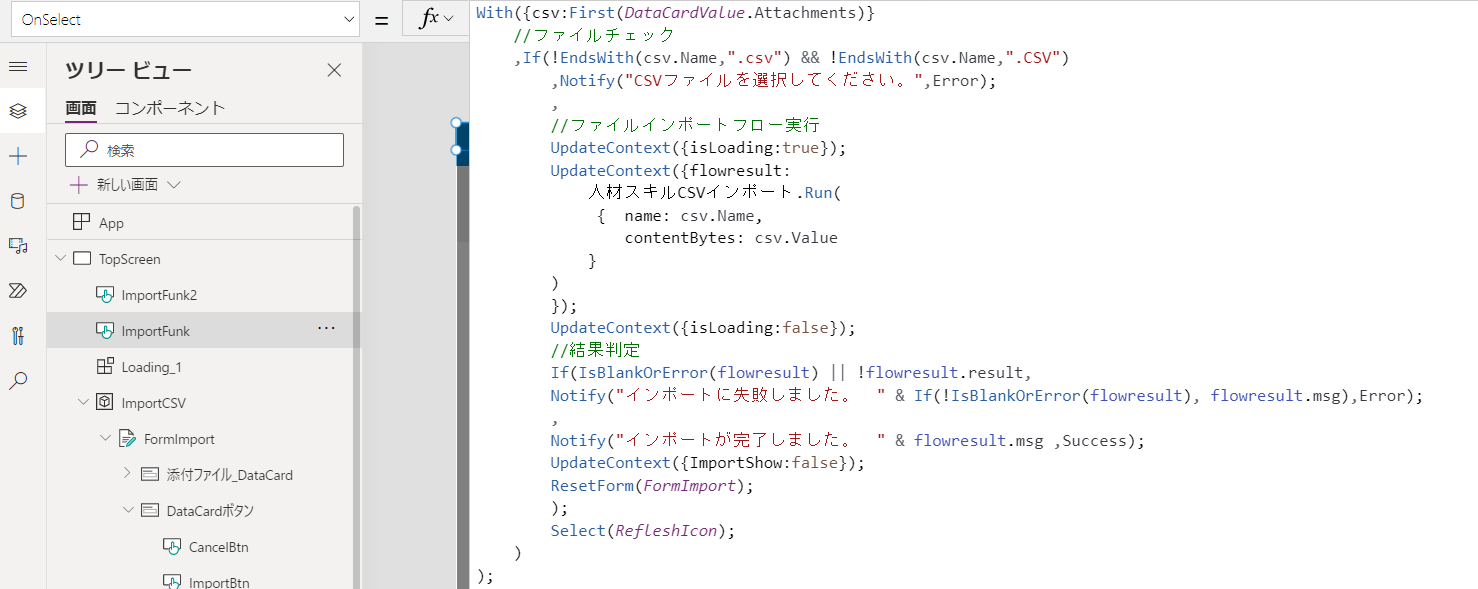Collapse the DataCardボタン node
The image size is (1478, 589).
coord(127,510)
